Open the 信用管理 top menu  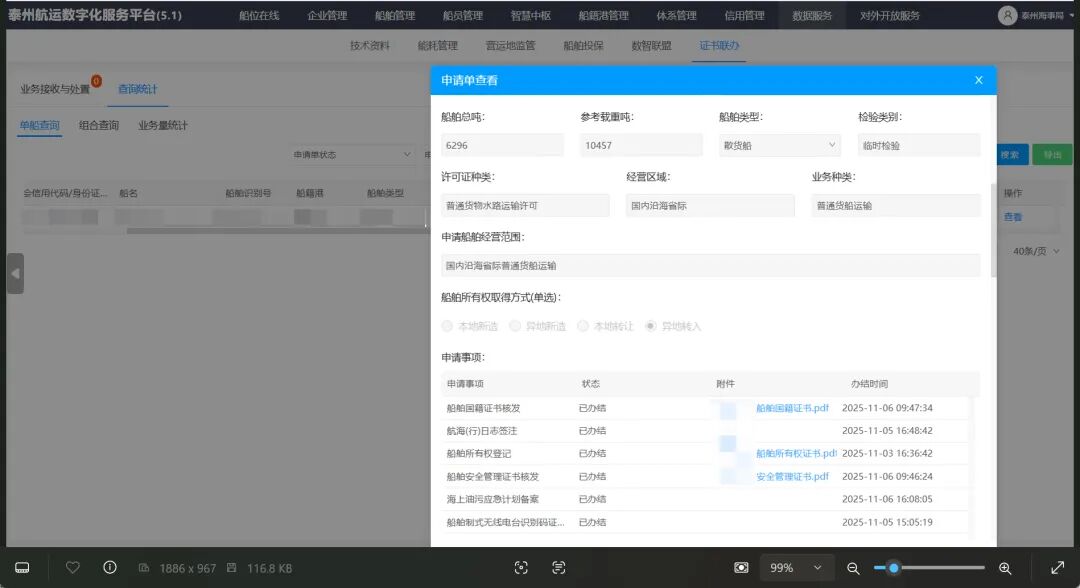(x=745, y=15)
